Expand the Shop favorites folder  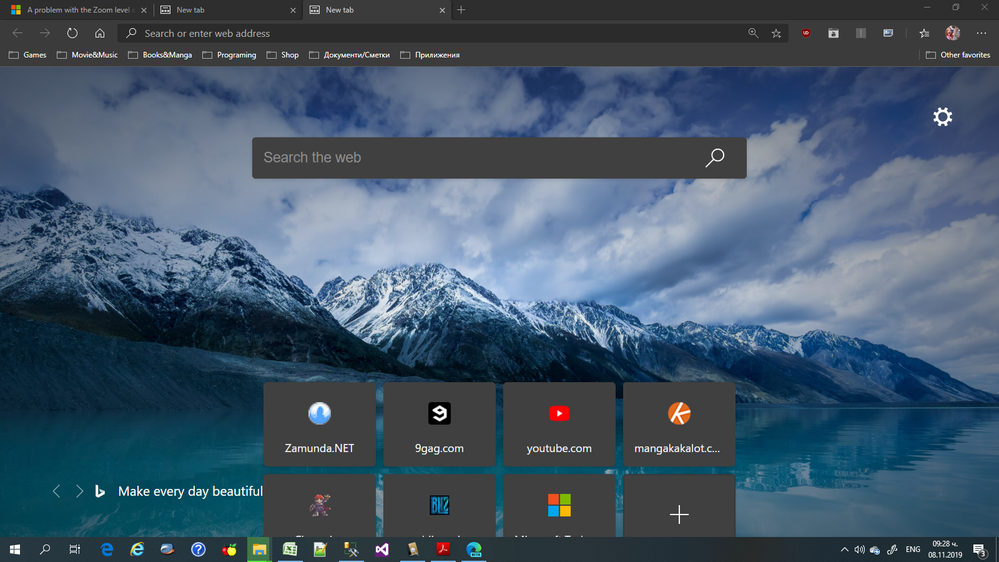(283, 55)
